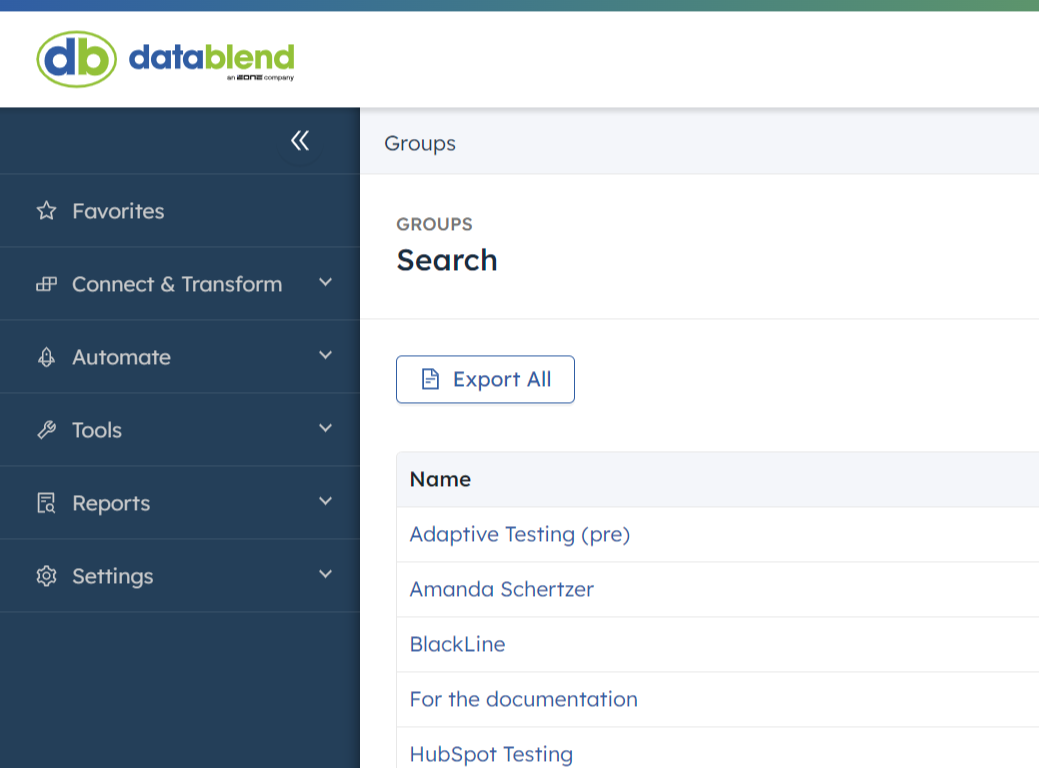
Task: Expand the Automate menu chevron
Action: 325,355
